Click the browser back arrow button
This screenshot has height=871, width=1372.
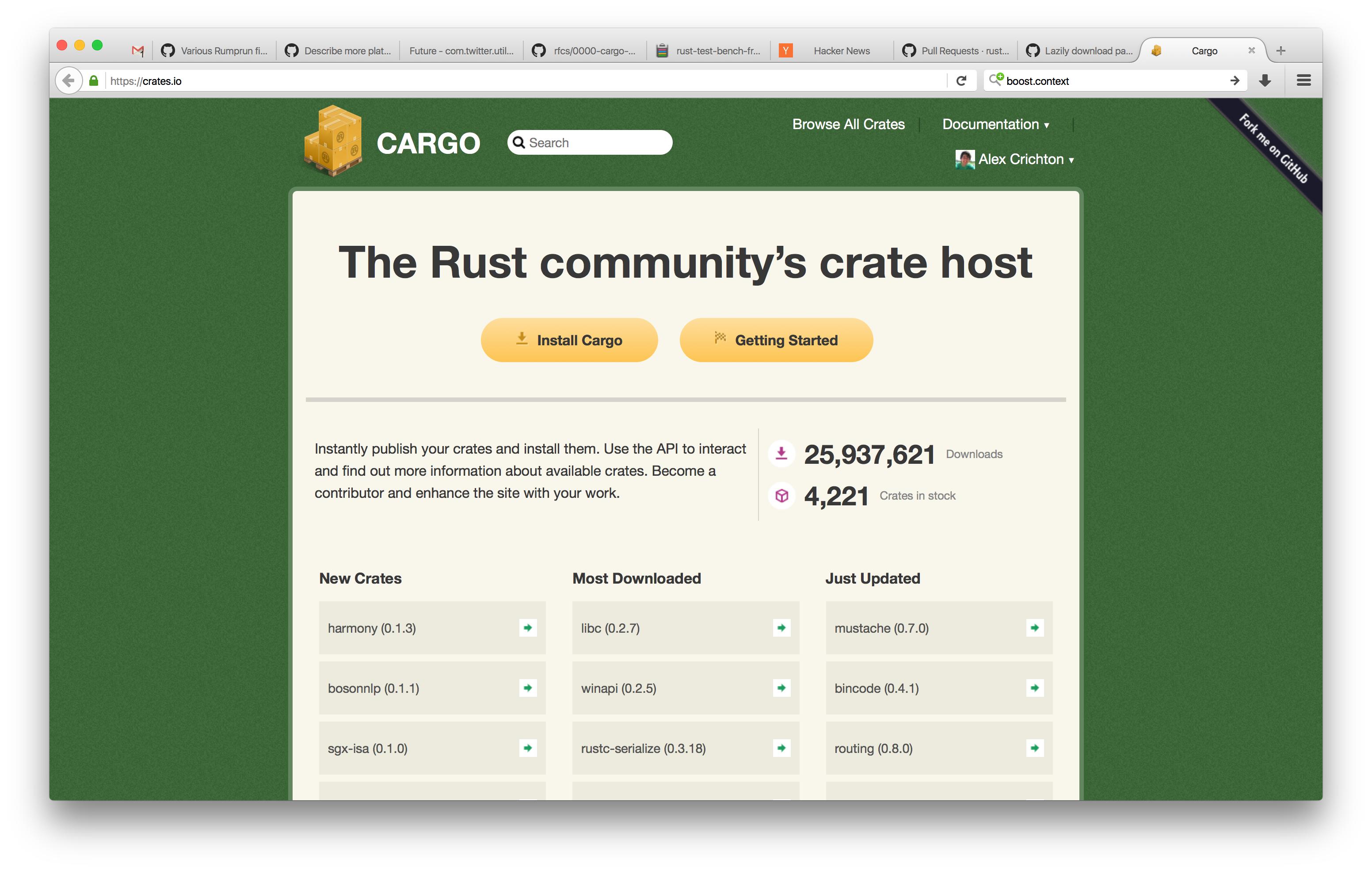[x=69, y=81]
